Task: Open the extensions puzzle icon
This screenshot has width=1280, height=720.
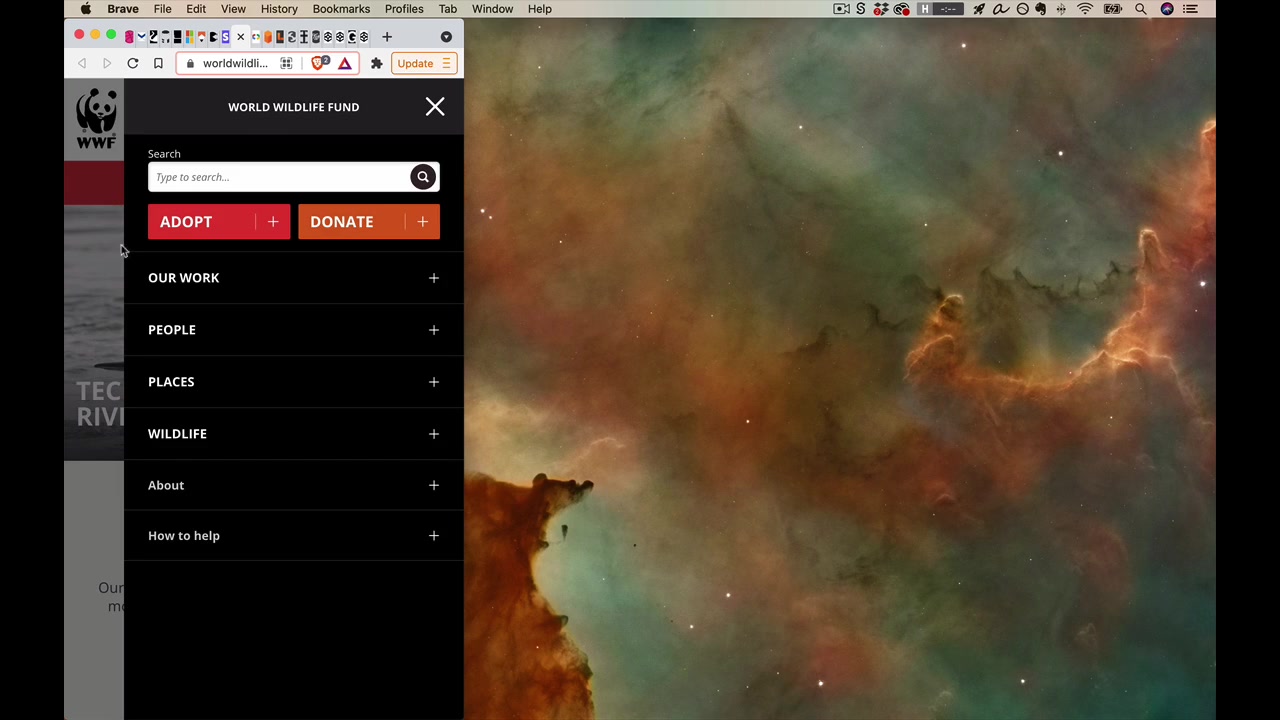Action: (x=376, y=63)
